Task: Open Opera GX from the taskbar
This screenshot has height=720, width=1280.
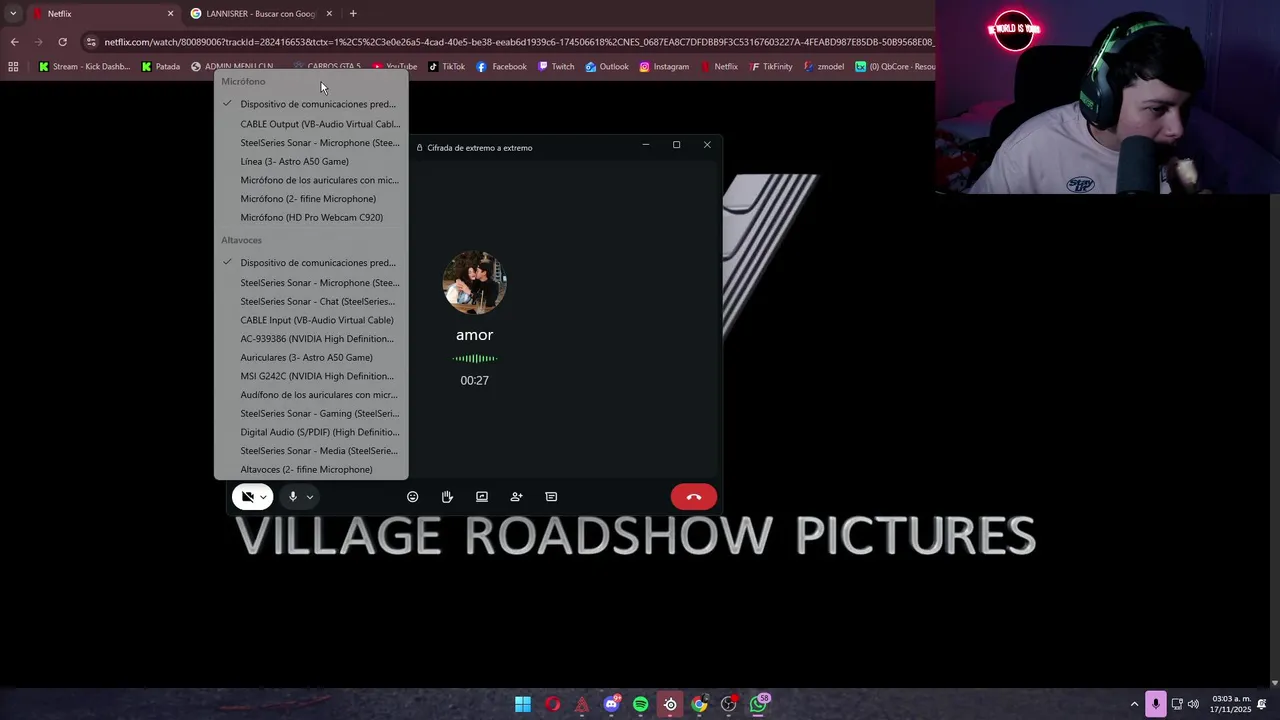Action: point(552,704)
